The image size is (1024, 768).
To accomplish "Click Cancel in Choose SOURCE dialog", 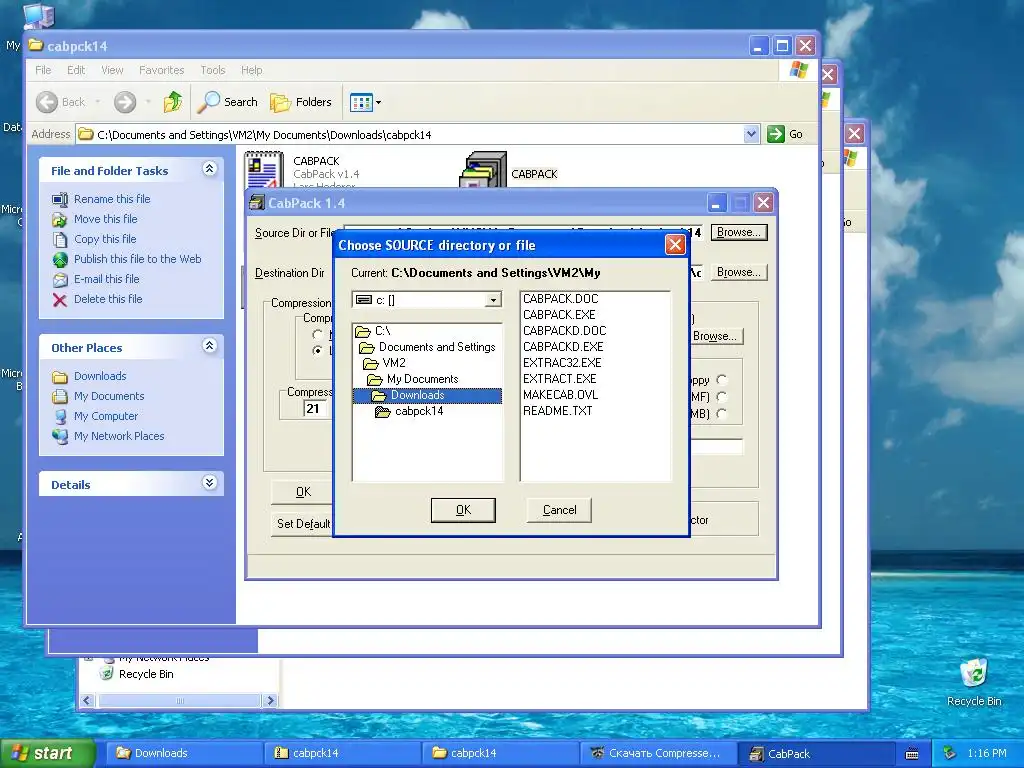I will click(559, 510).
